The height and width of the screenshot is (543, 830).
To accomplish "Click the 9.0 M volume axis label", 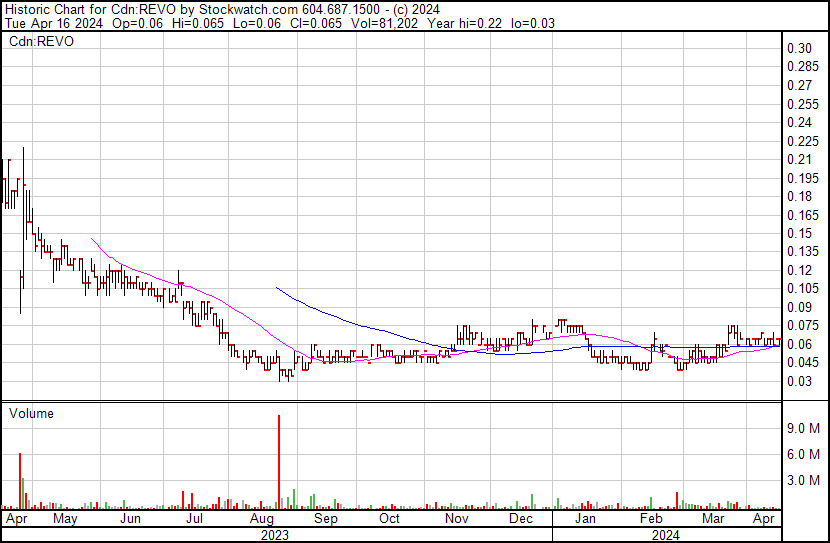I will (803, 428).
